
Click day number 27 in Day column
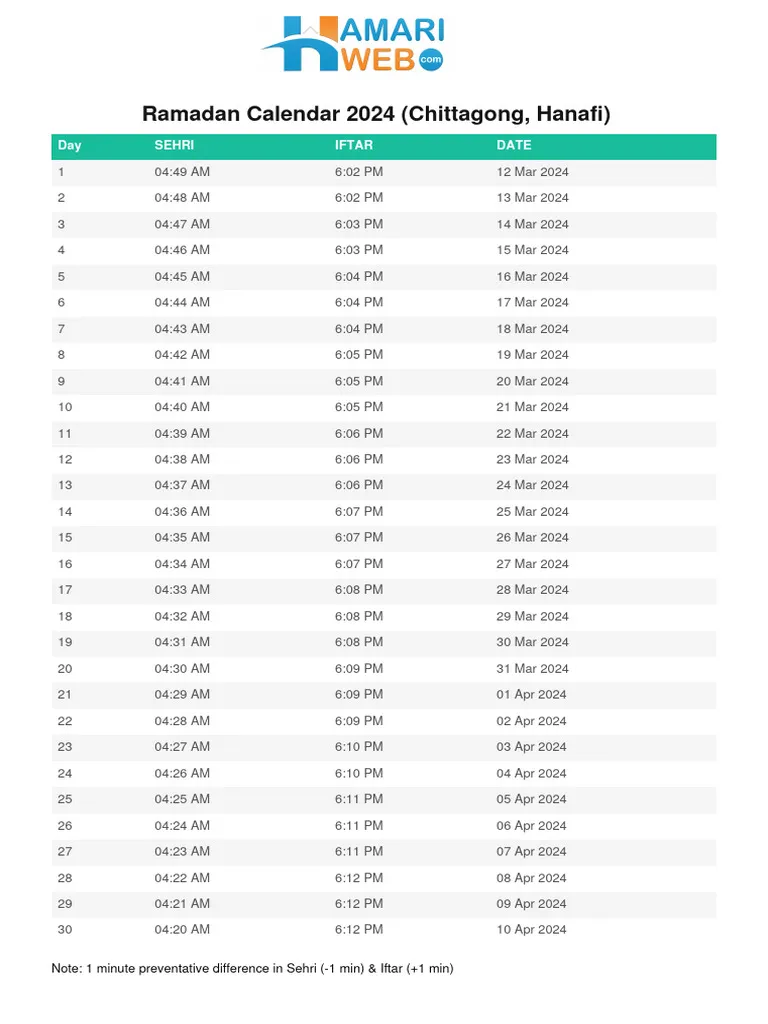point(65,851)
